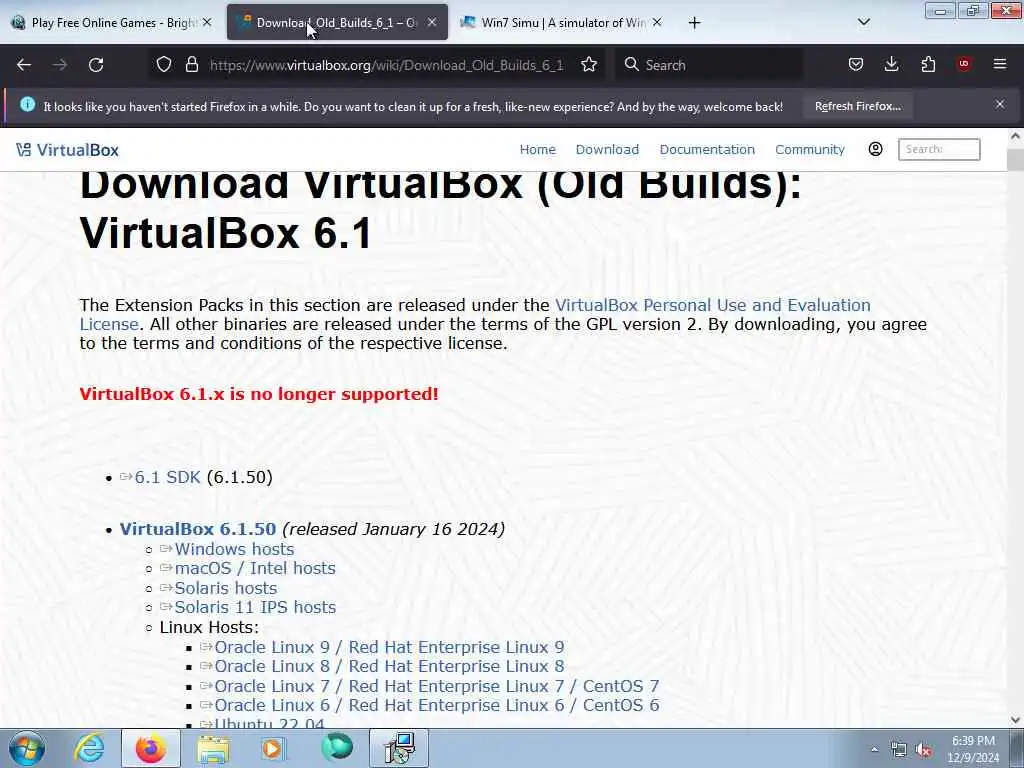The width and height of the screenshot is (1024, 768).
Task: Open the 6.1 SDK link
Action: [167, 477]
